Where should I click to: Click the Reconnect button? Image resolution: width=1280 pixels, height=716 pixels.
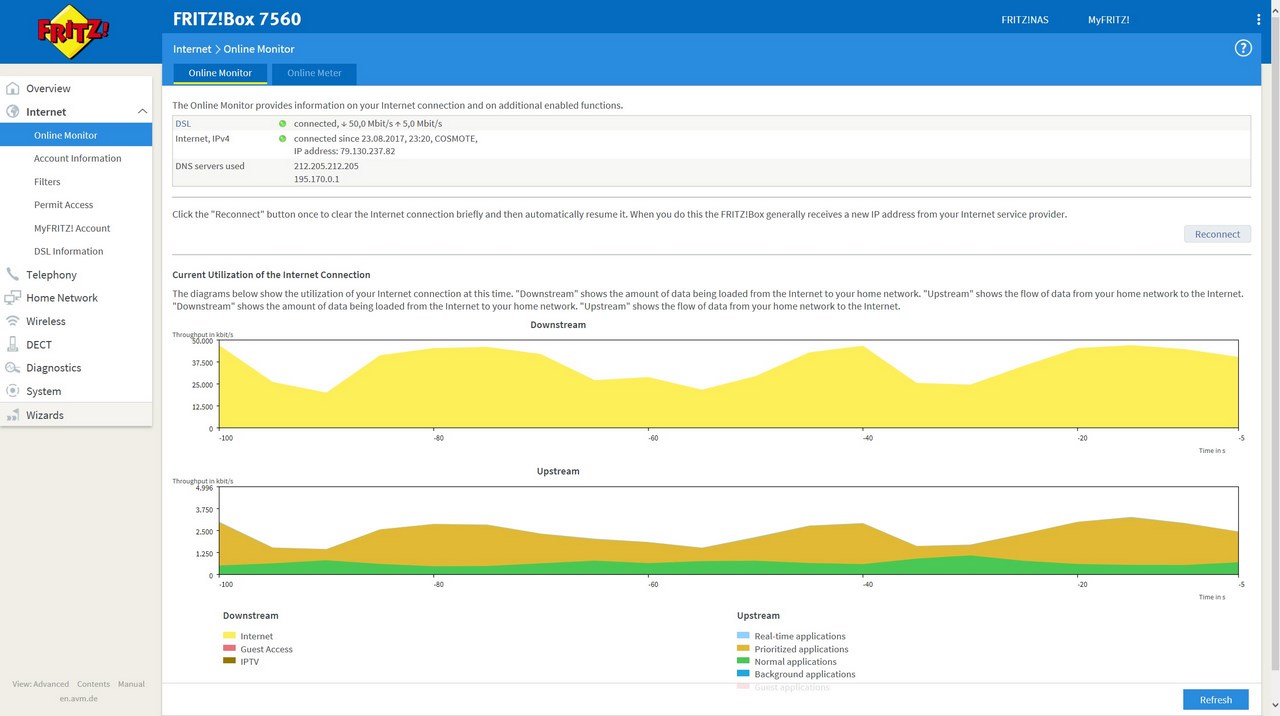[1217, 234]
